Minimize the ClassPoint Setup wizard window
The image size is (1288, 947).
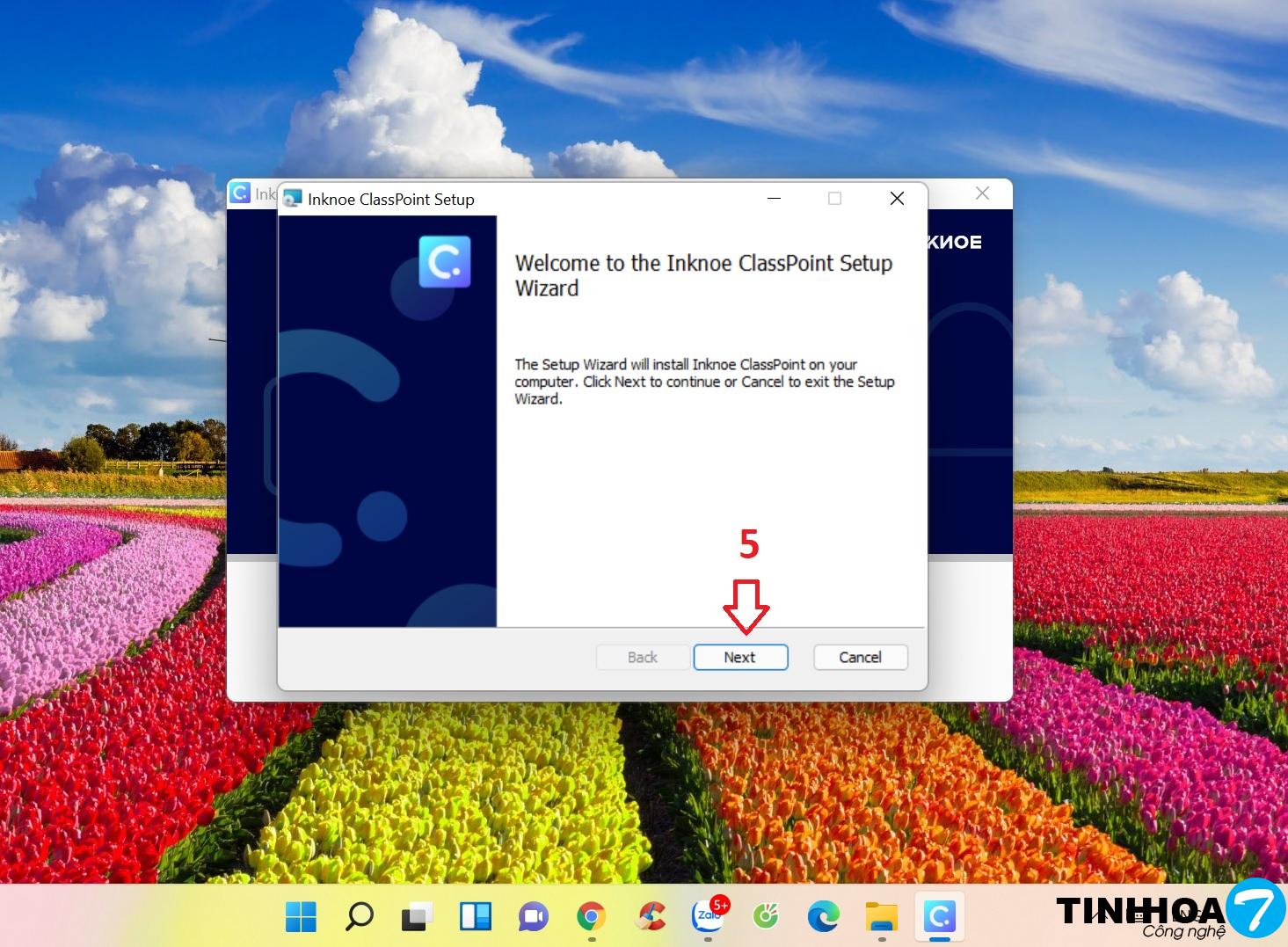[774, 199]
